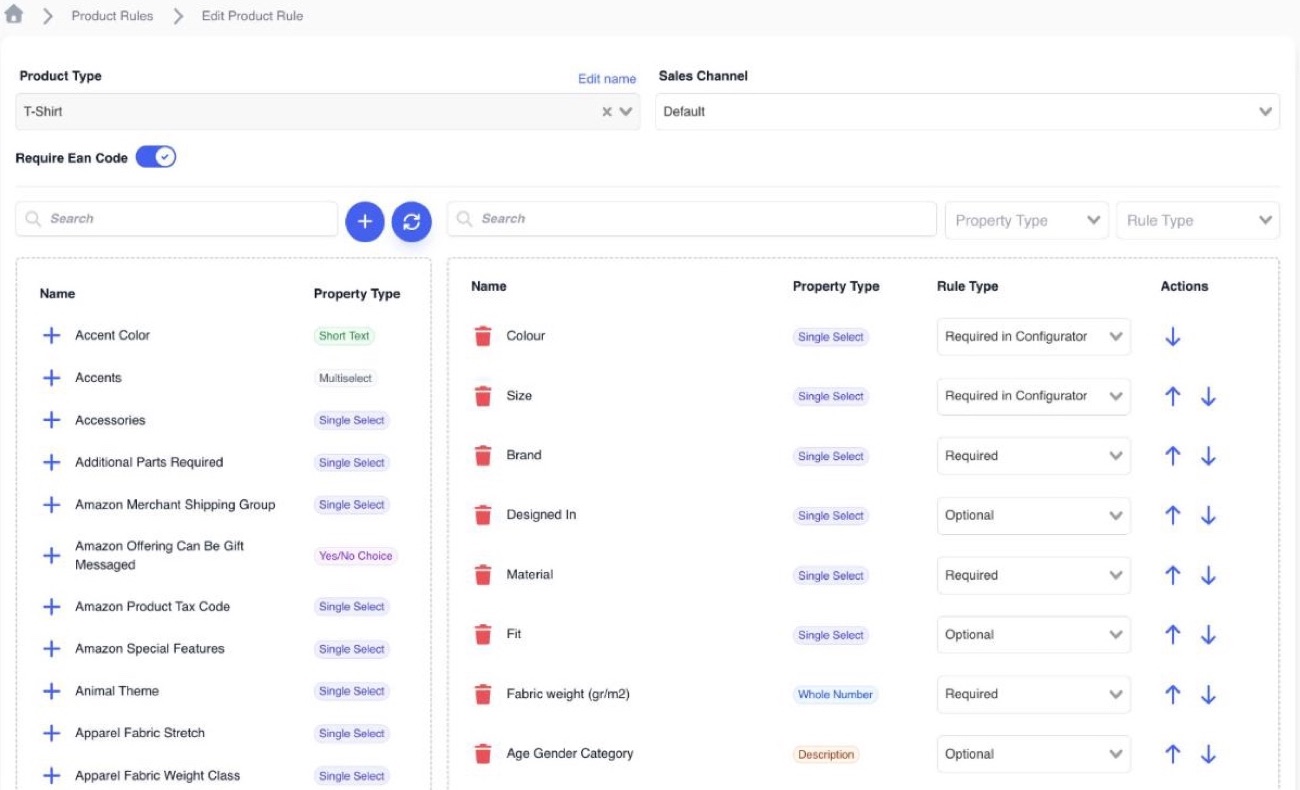Delete the Material rule
The height and width of the screenshot is (790, 1300).
[483, 575]
